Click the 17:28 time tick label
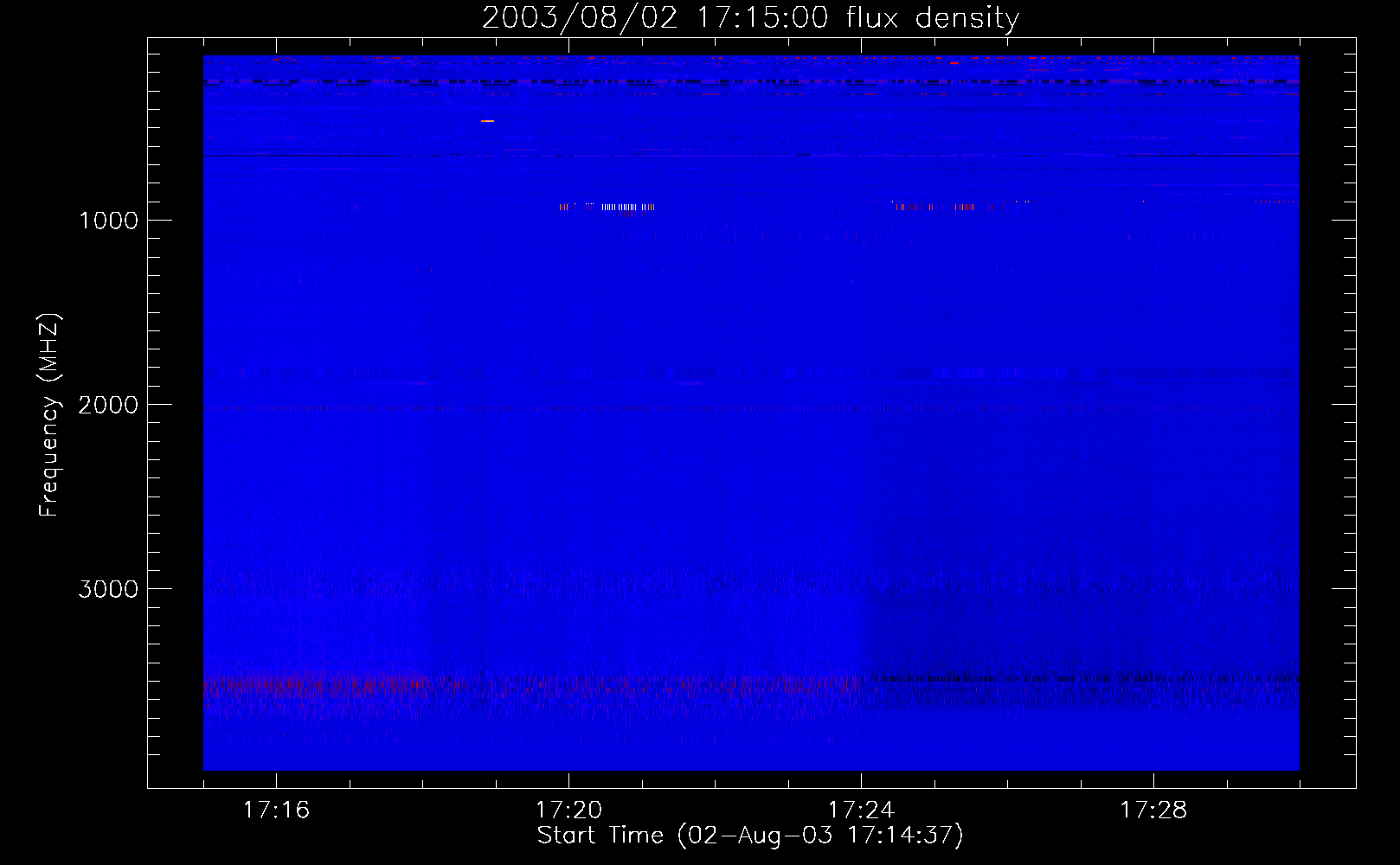The image size is (1400, 865). (1153, 811)
